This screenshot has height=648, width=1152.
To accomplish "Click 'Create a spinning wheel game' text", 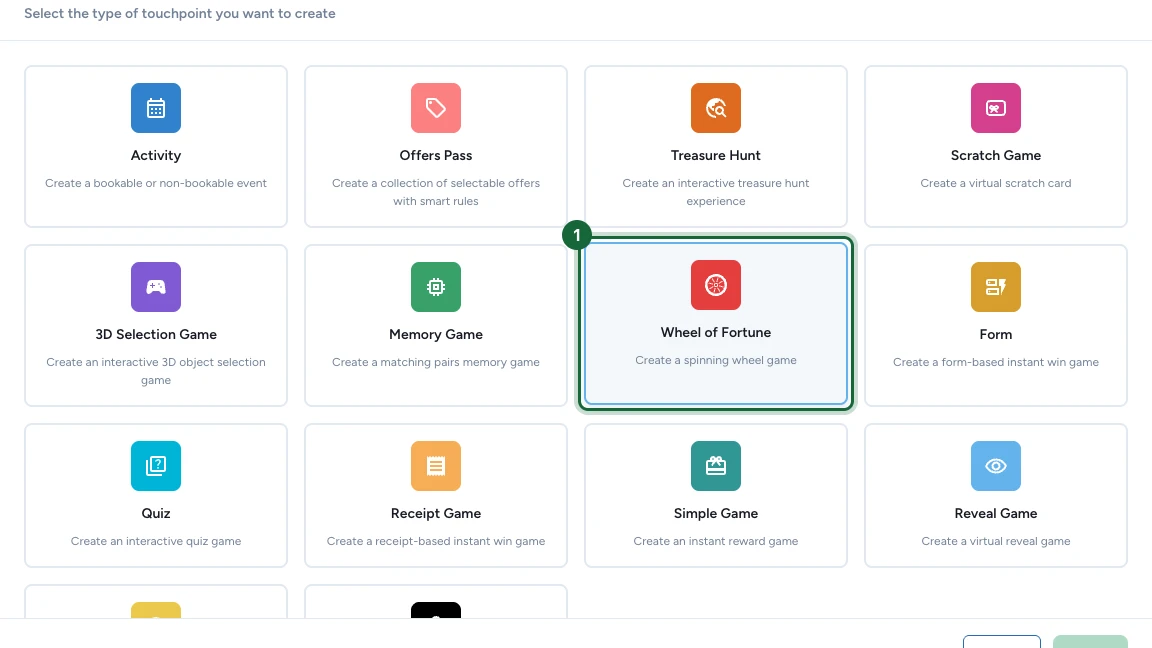I will point(716,360).
